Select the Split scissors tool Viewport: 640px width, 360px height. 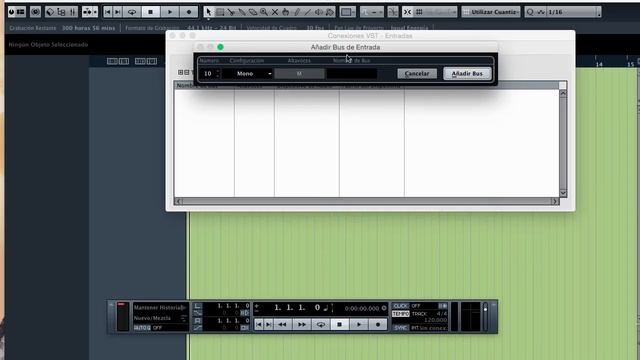coord(231,12)
